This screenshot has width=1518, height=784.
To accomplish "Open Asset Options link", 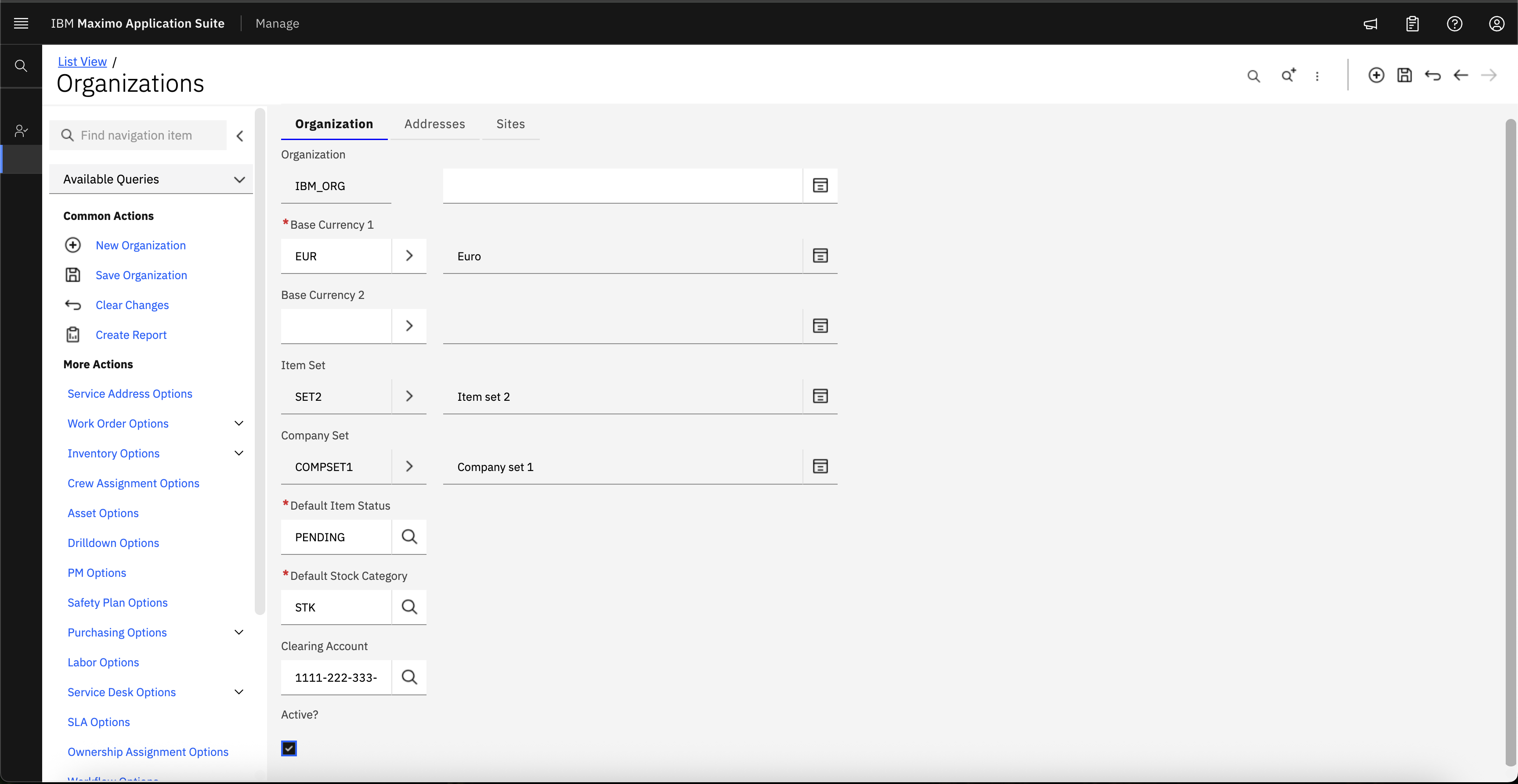I will 103,513.
